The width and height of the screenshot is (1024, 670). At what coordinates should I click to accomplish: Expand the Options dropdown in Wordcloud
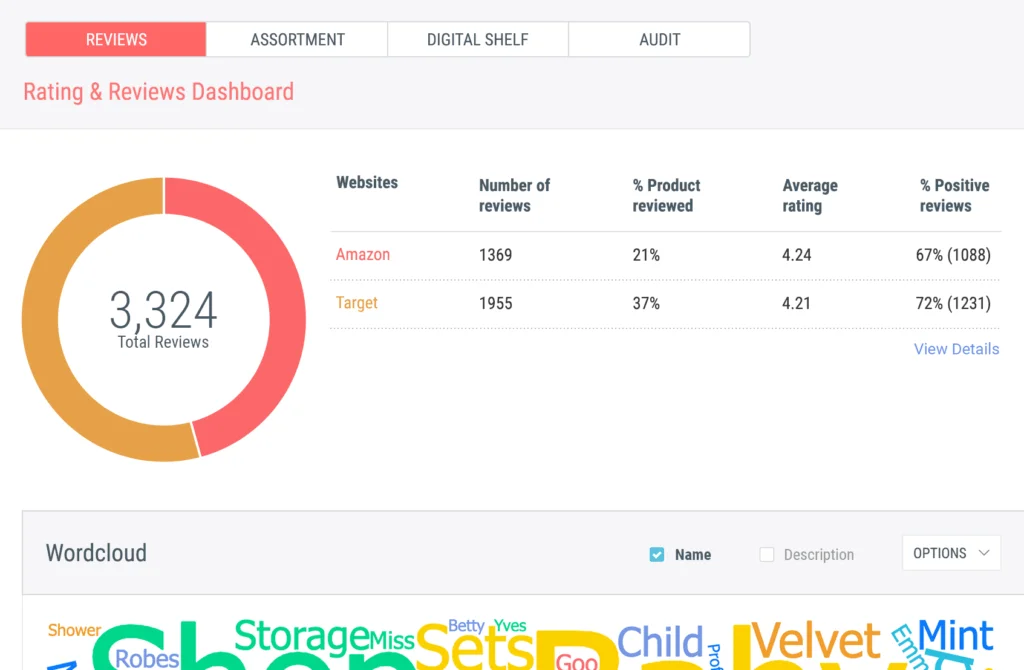click(950, 553)
